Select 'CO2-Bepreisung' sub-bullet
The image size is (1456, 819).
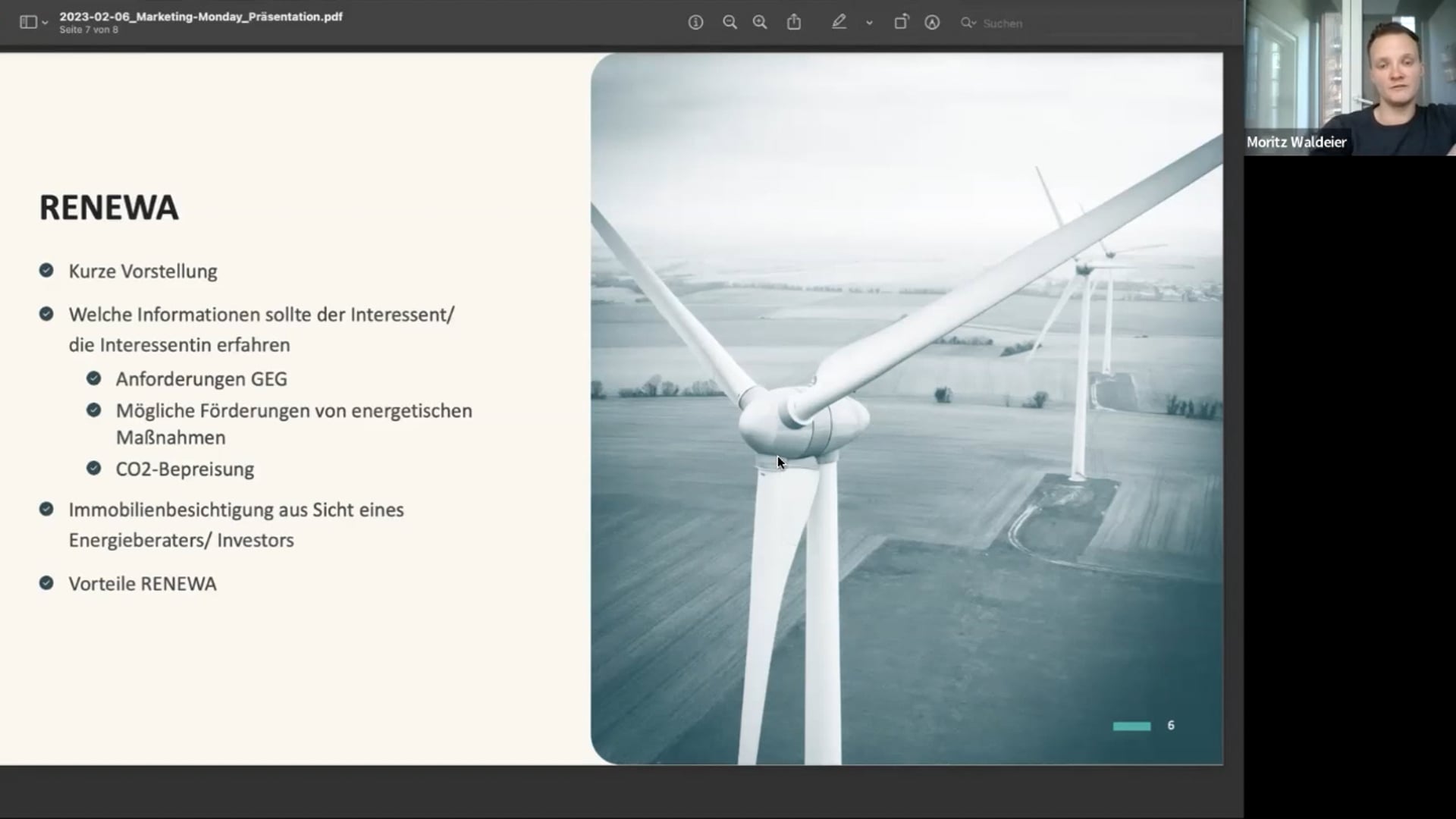pos(184,469)
